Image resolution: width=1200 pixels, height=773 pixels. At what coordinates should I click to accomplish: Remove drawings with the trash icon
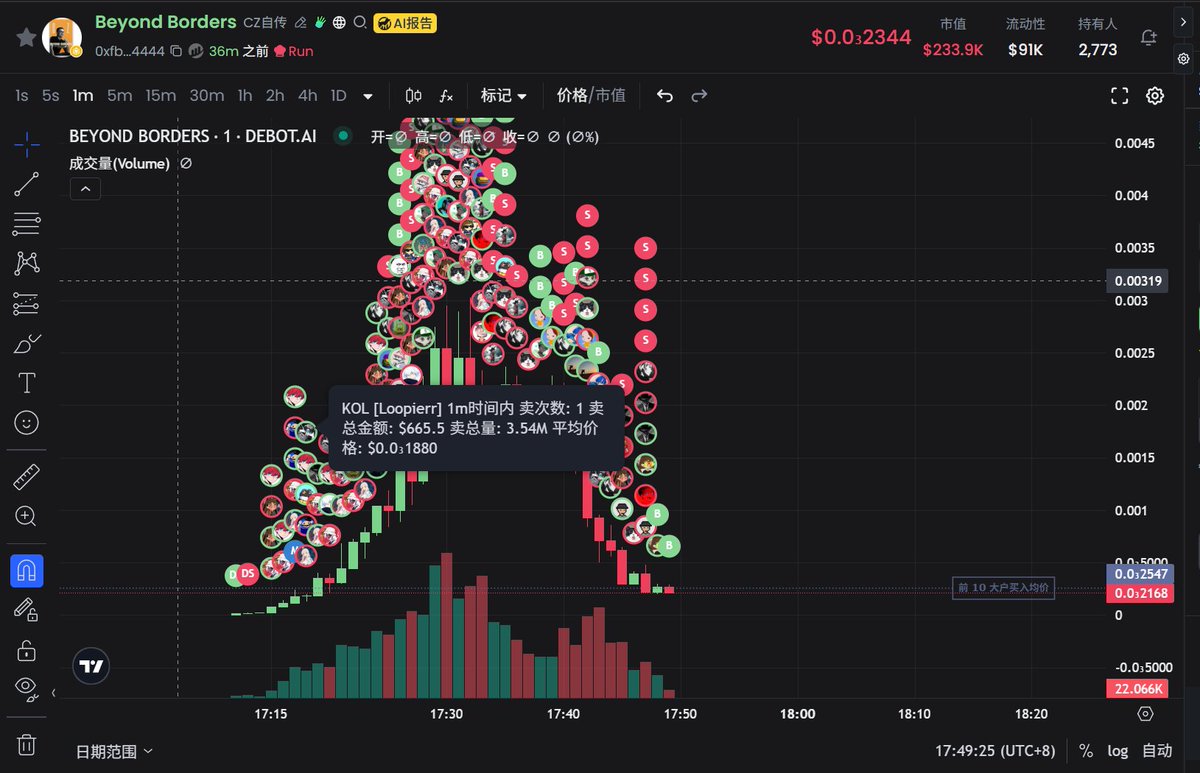27,744
